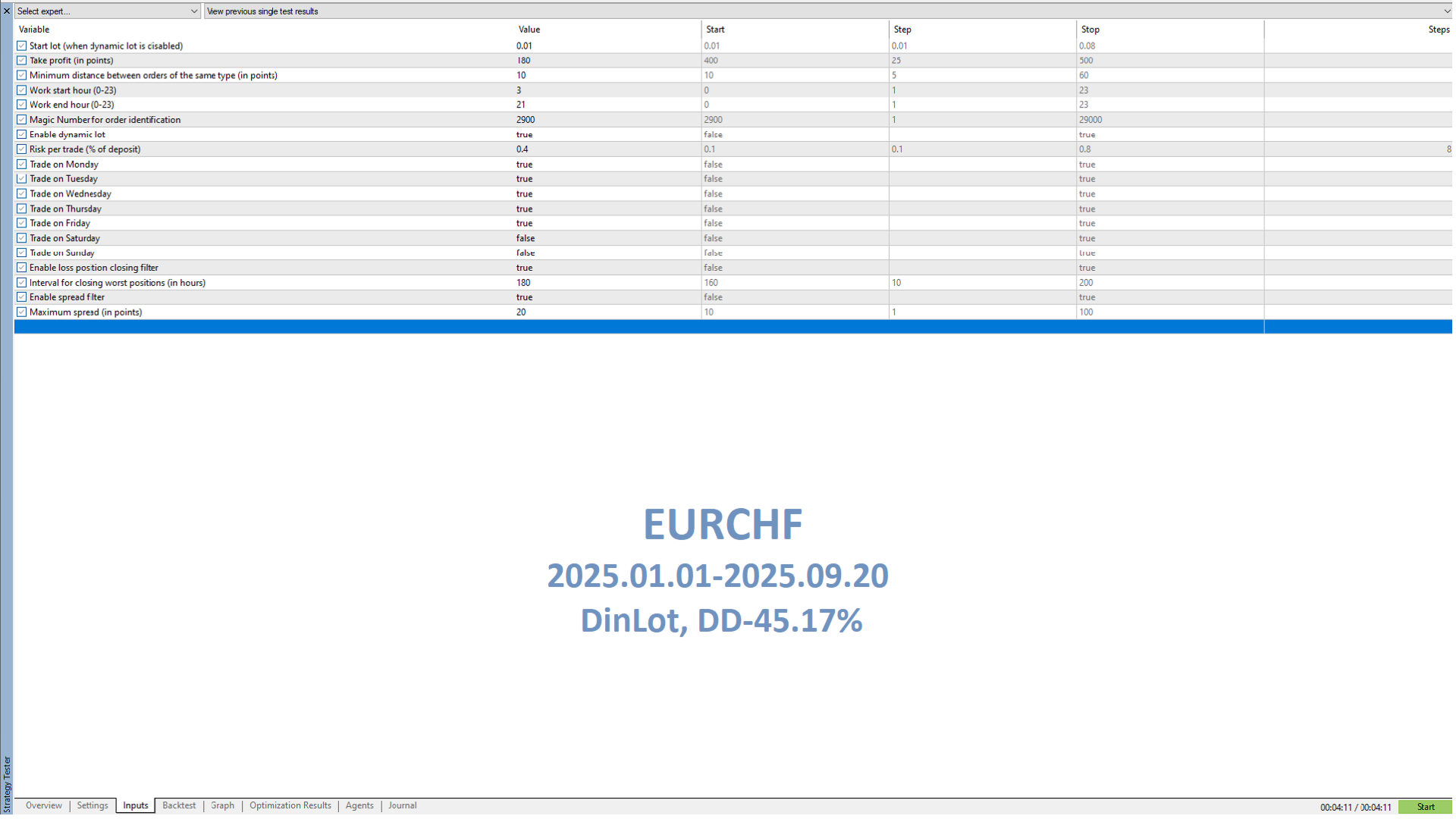
Task: Open the Journal tab
Action: point(402,805)
